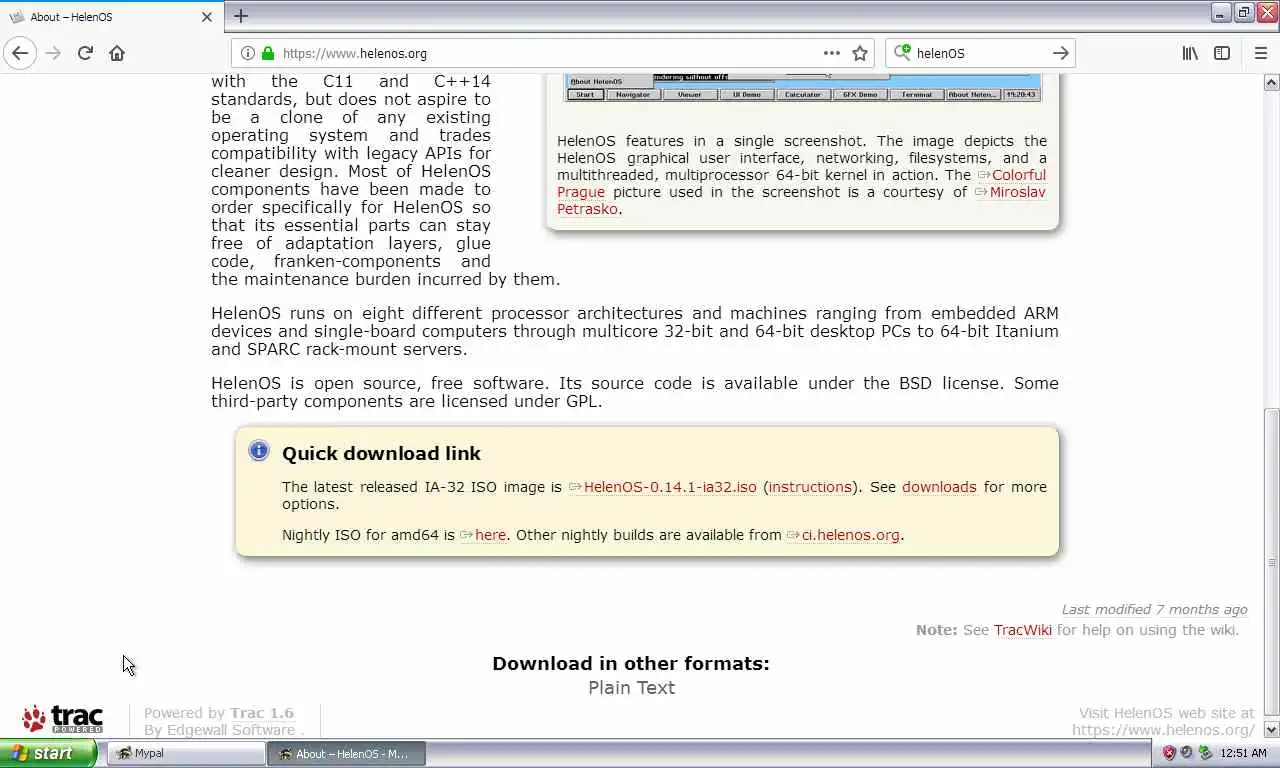The height and width of the screenshot is (768, 1280).
Task: Select About – HelenOS taskbar button
Action: click(x=346, y=753)
